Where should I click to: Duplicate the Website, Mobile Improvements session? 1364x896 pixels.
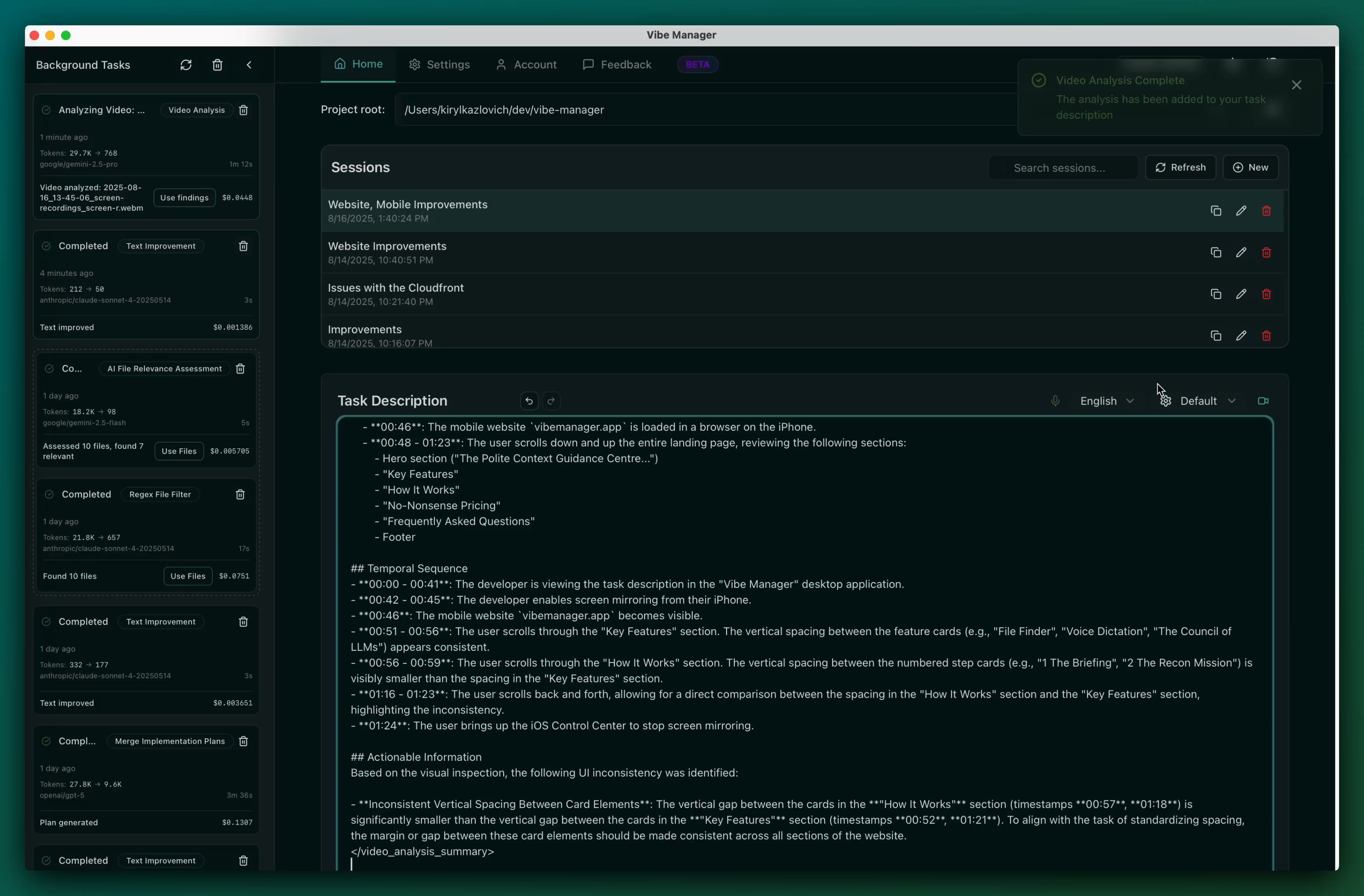tap(1215, 211)
